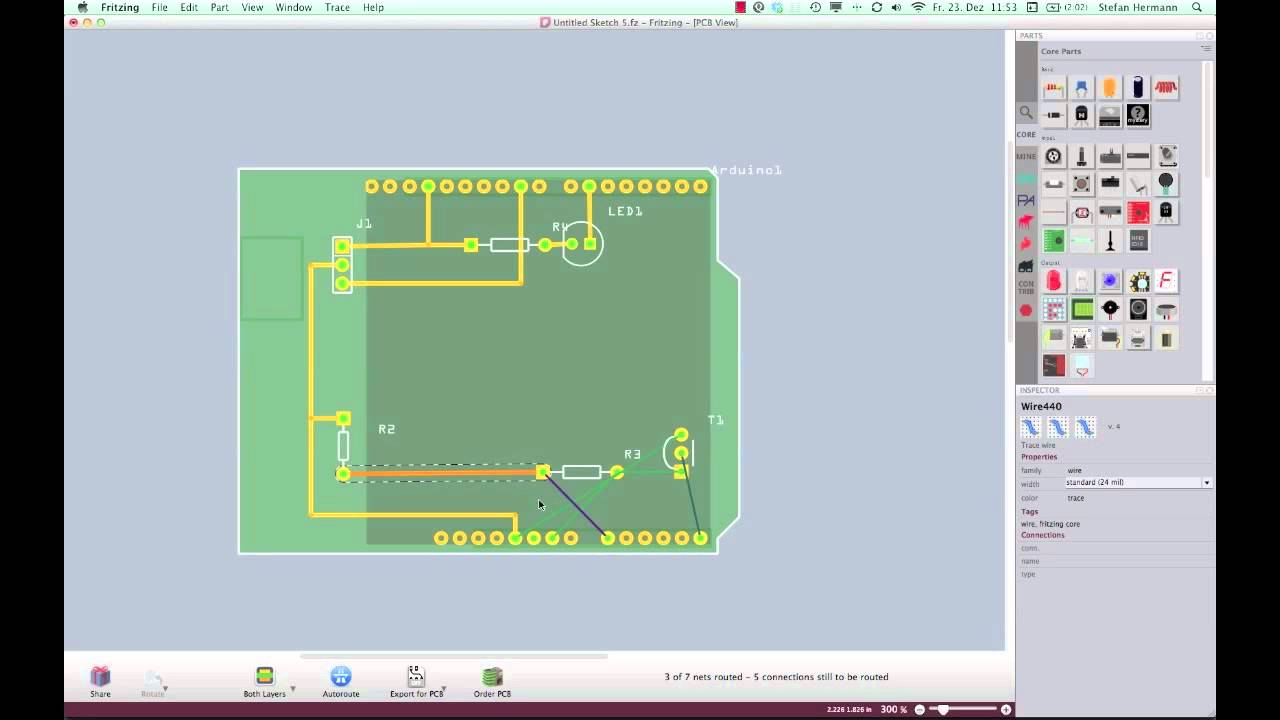Open the red hexagon parts bin
1280x720 pixels.
(1026, 311)
